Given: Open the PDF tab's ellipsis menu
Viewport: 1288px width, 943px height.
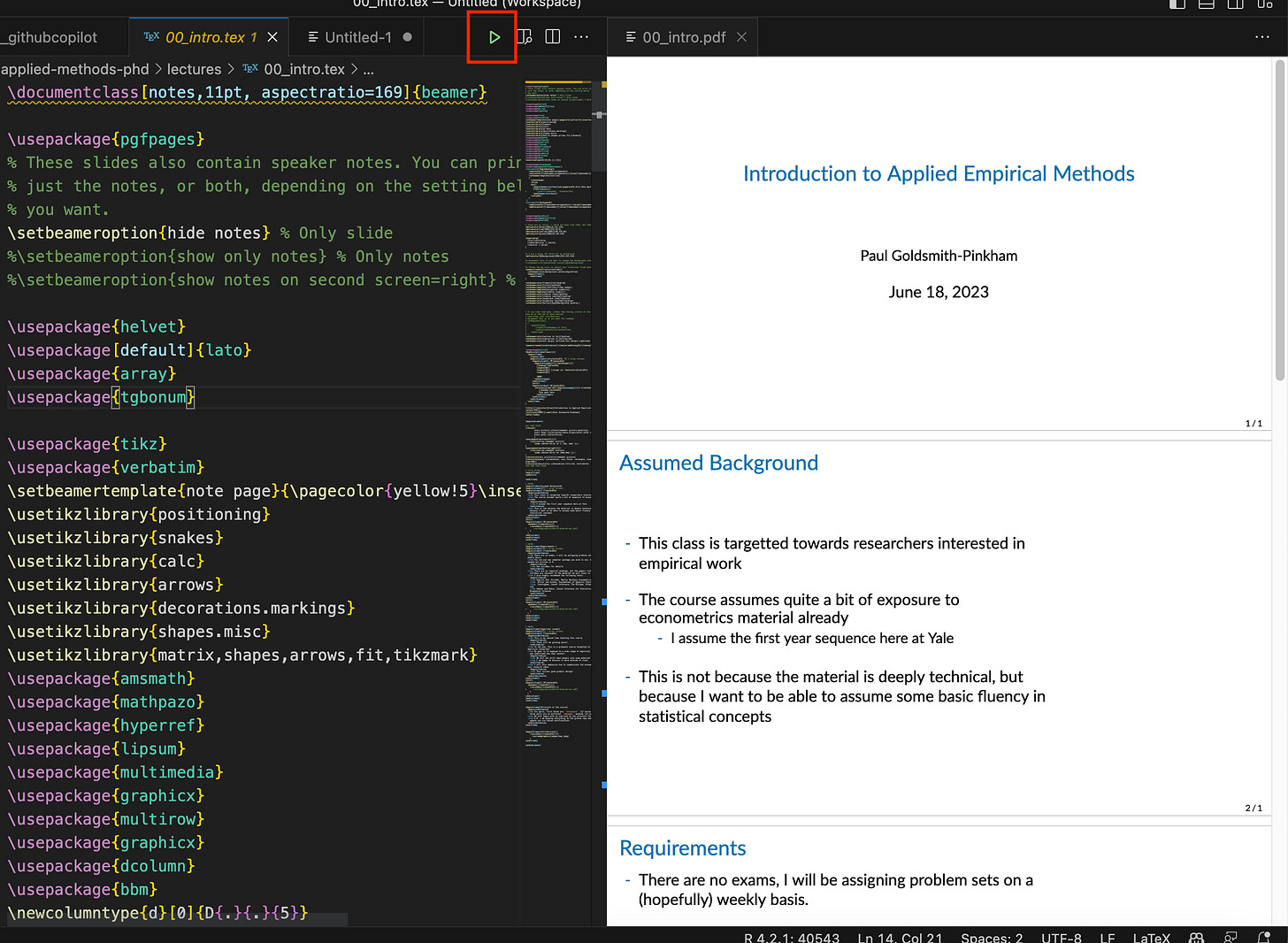Looking at the screenshot, I should (1262, 36).
